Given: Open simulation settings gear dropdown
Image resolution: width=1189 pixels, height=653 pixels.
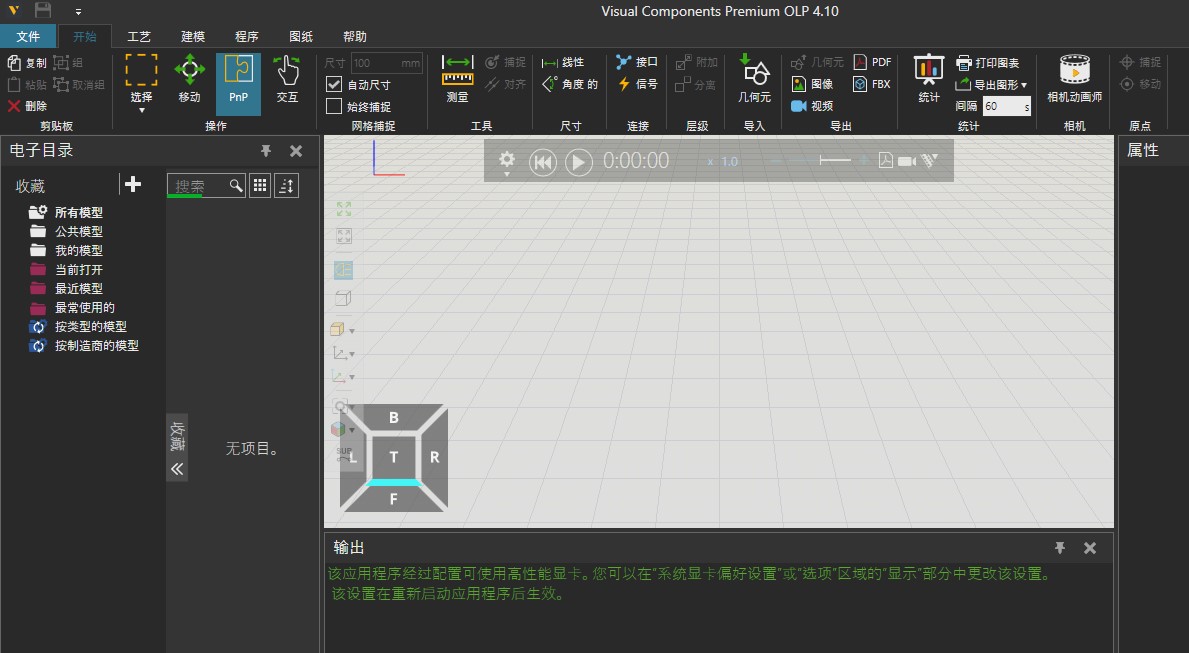Looking at the screenshot, I should coord(507,162).
